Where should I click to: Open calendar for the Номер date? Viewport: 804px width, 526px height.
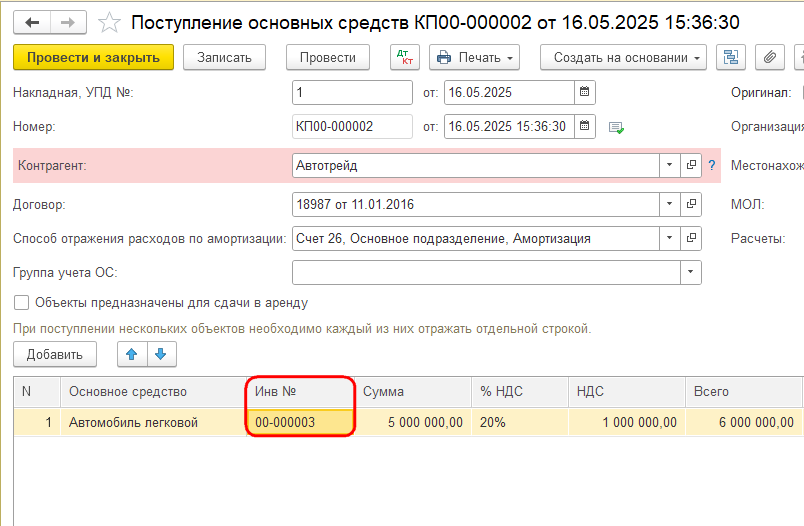[x=585, y=126]
